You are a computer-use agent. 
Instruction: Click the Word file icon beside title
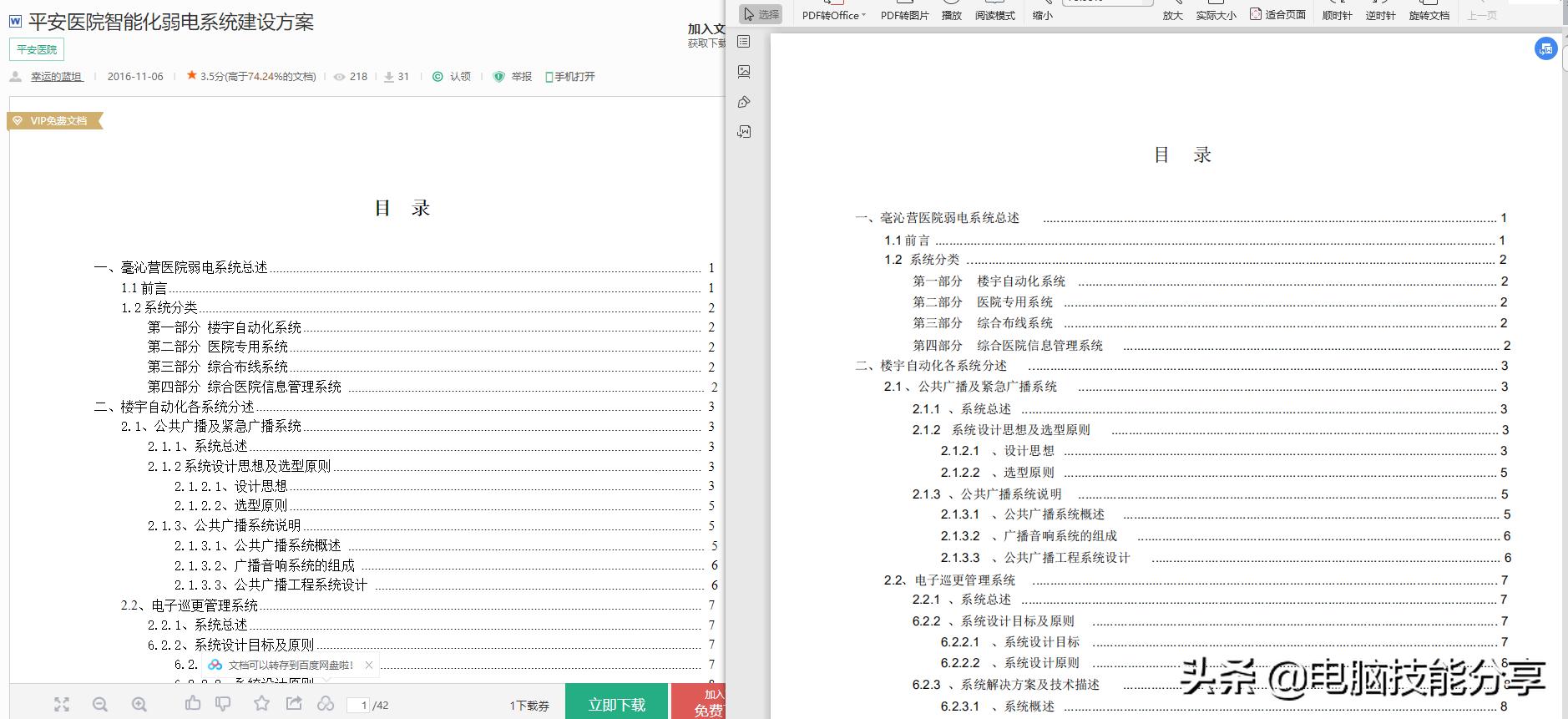[15, 23]
